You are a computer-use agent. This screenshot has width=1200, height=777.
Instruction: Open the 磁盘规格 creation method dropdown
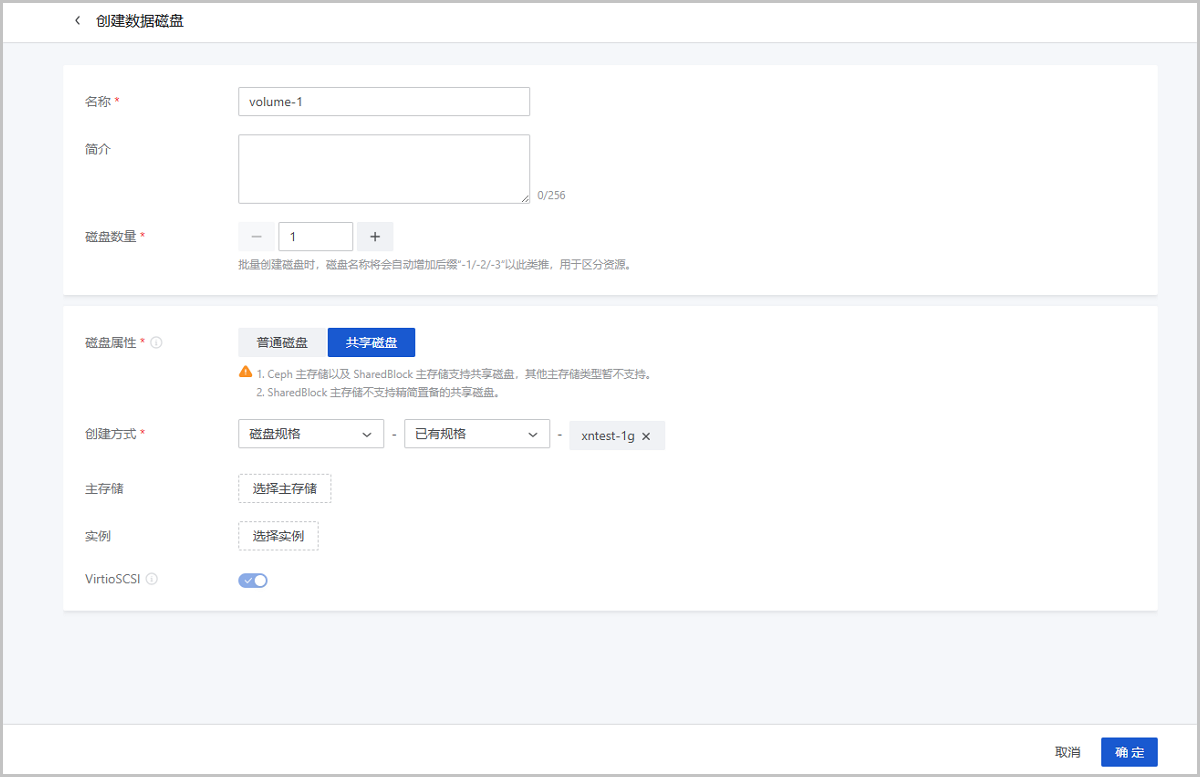311,434
